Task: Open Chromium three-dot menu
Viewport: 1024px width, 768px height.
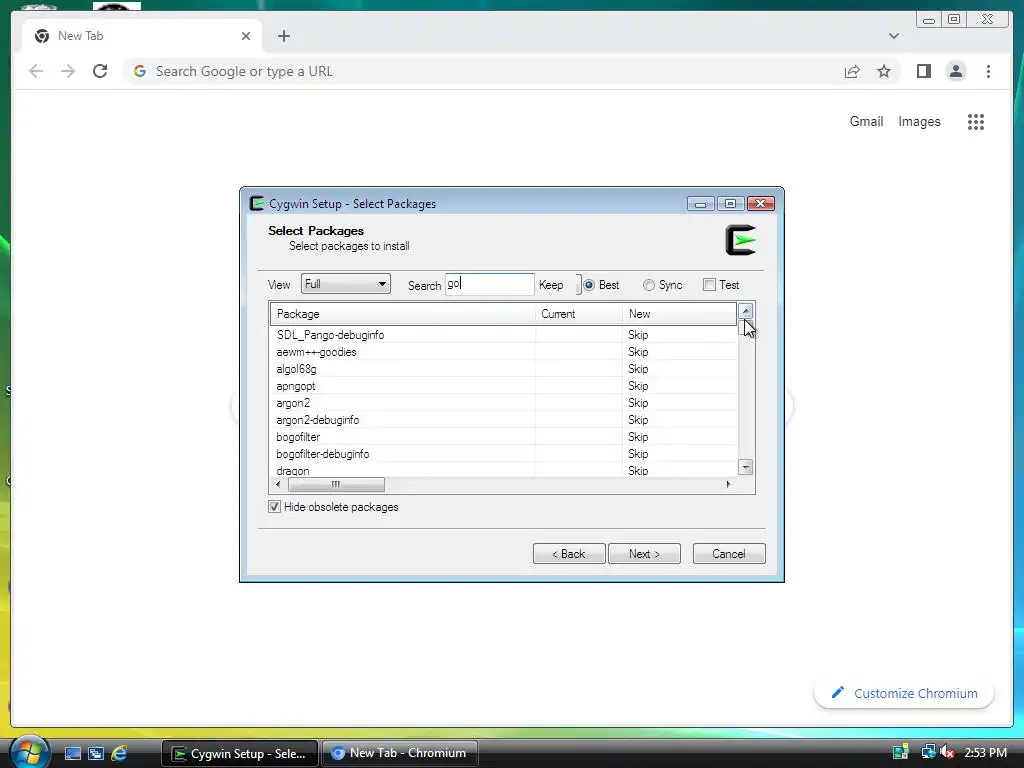Action: 988,71
